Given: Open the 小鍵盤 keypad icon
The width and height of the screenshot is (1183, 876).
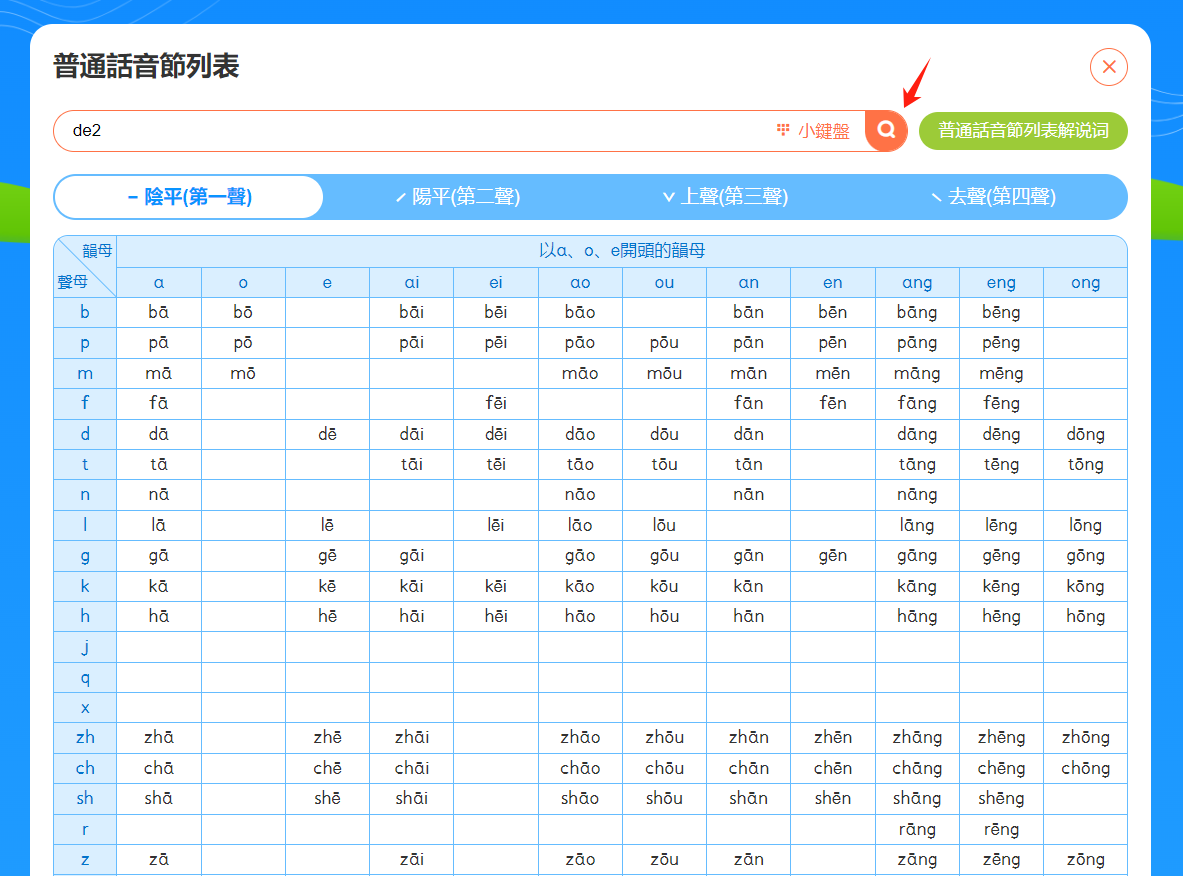Looking at the screenshot, I should click(x=813, y=131).
